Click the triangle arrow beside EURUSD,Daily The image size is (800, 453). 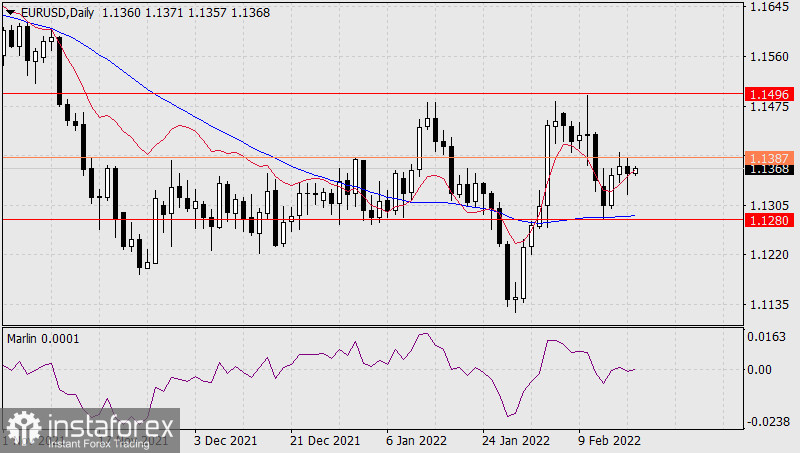(x=10, y=11)
